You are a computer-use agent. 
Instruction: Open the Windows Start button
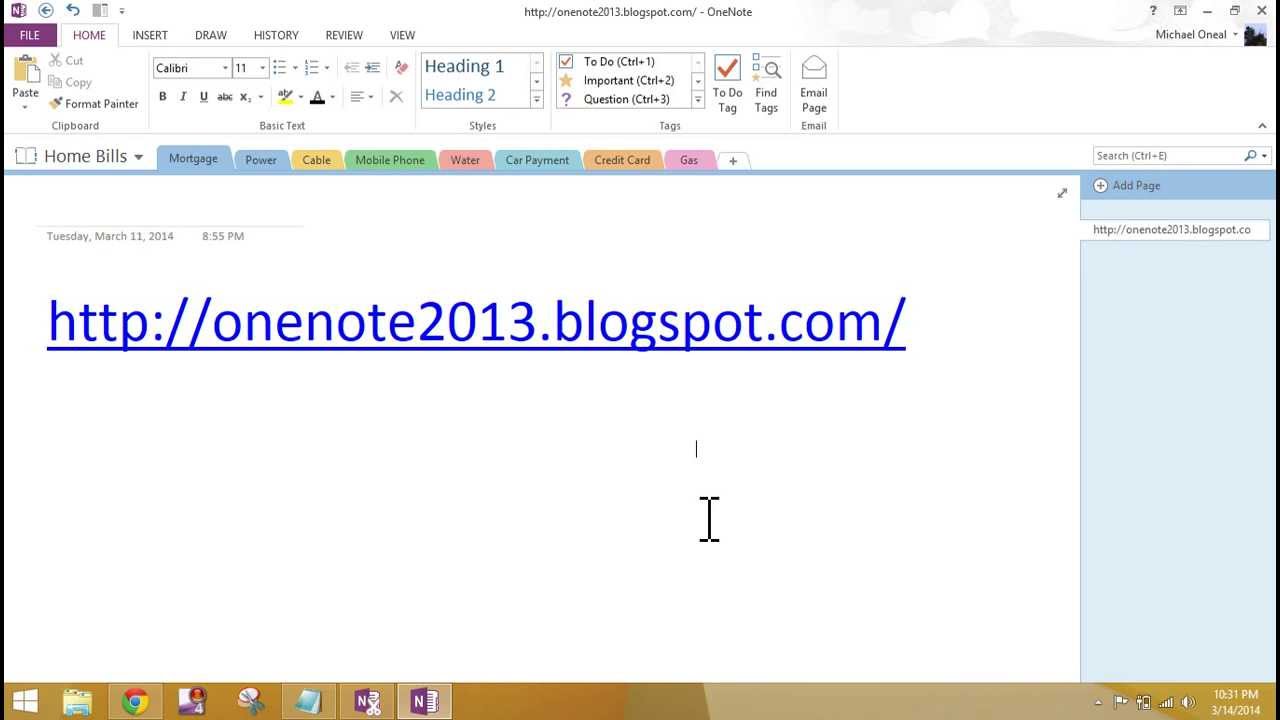[x=25, y=702]
